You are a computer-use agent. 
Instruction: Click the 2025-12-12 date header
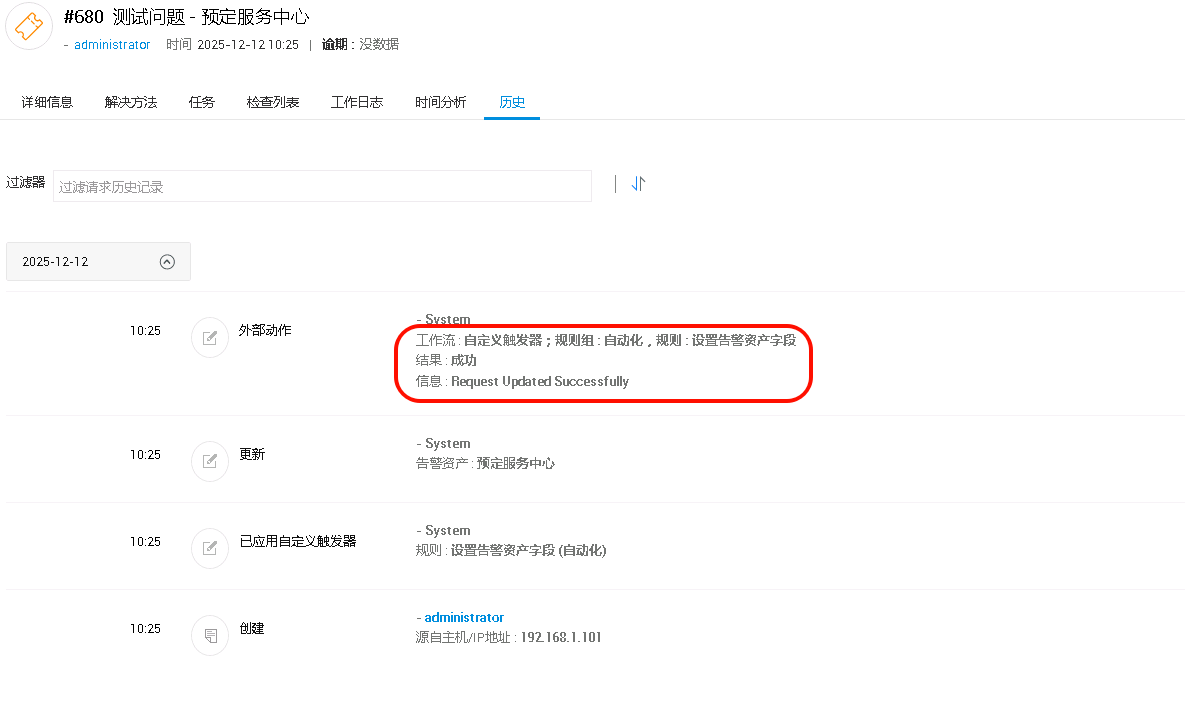coord(56,262)
